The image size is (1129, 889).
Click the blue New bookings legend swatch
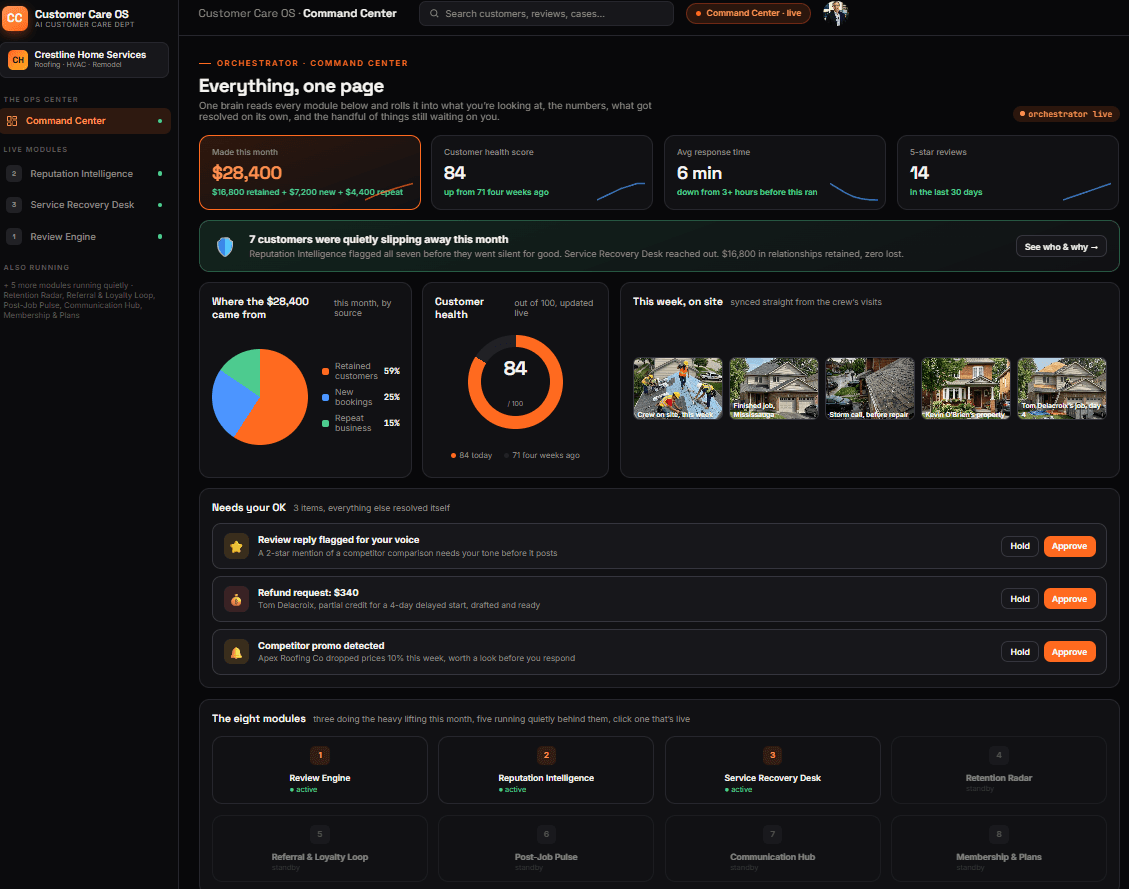(x=325, y=397)
